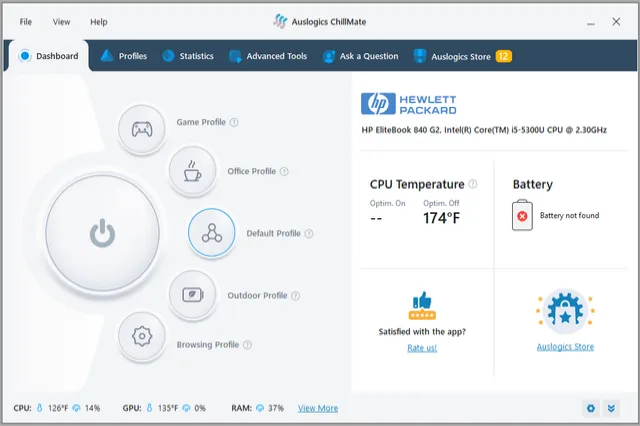Activate the Default Profile round icon
Image resolution: width=640 pixels, height=426 pixels.
pos(211,233)
